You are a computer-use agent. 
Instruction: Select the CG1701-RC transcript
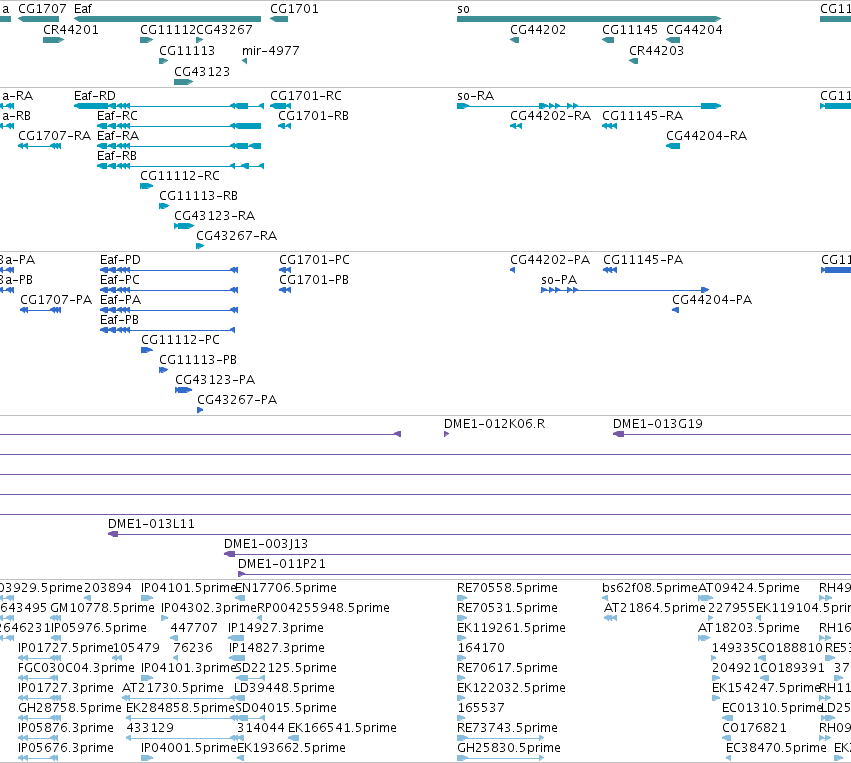click(306, 96)
